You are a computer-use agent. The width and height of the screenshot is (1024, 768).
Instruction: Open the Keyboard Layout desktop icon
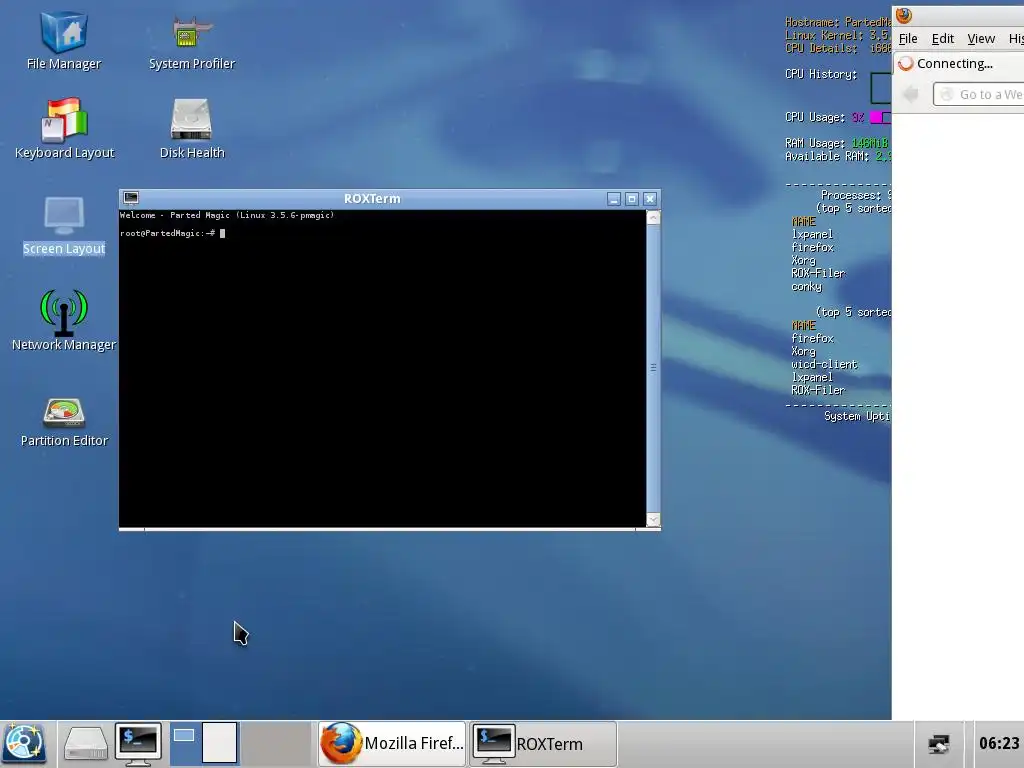coord(64,129)
